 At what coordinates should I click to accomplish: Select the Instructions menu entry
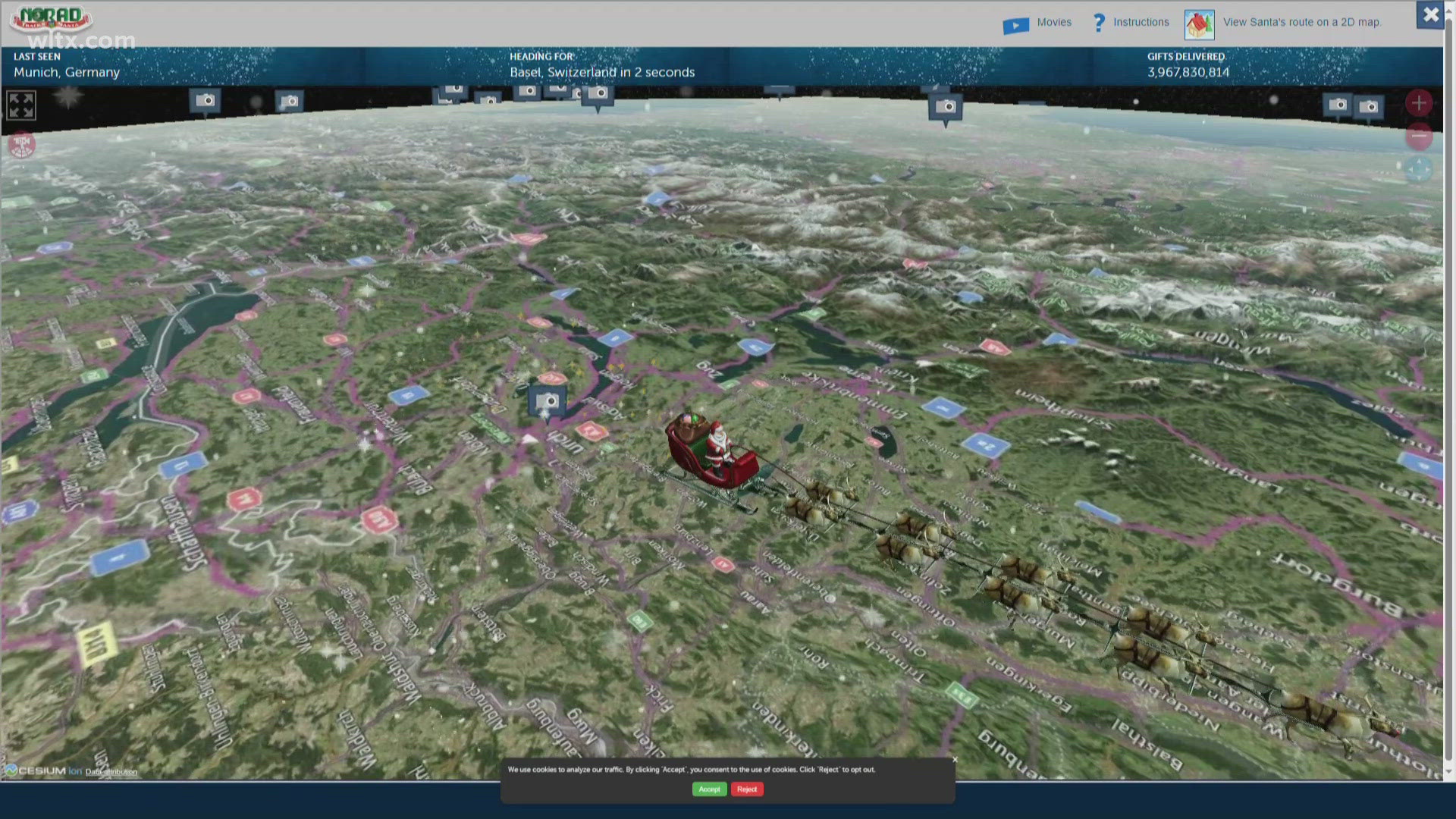coord(1141,22)
